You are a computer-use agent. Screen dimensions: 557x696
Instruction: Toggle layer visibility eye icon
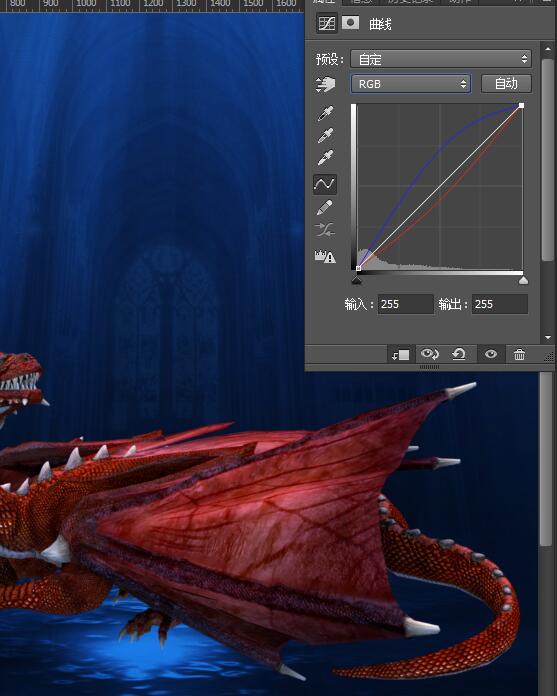491,354
